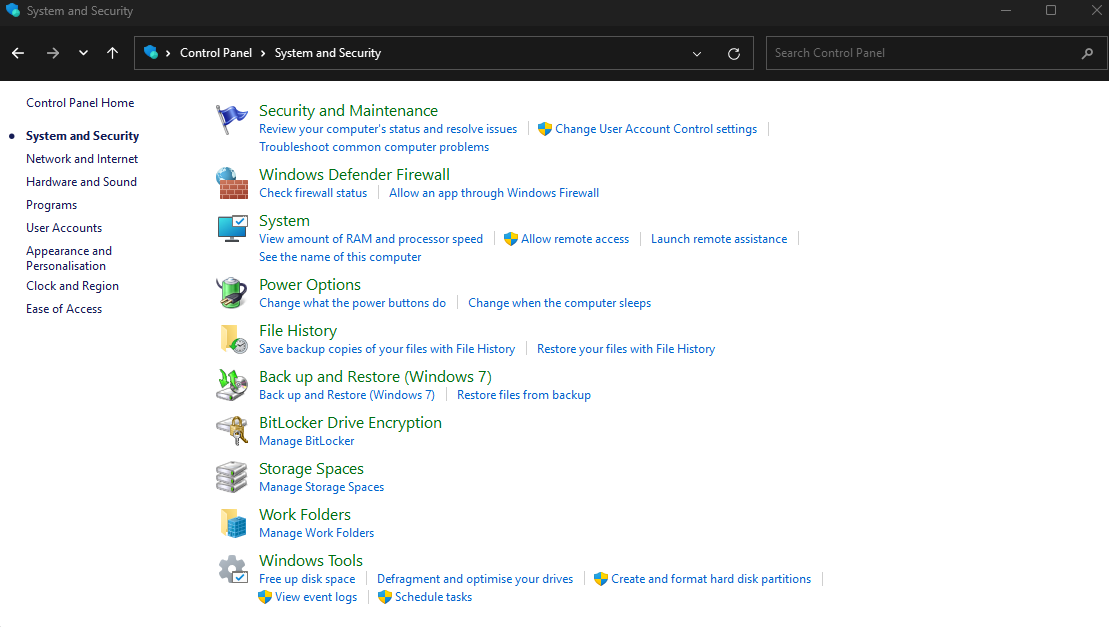Open Hardware and Sound category
The width and height of the screenshot is (1109, 627).
coord(81,182)
